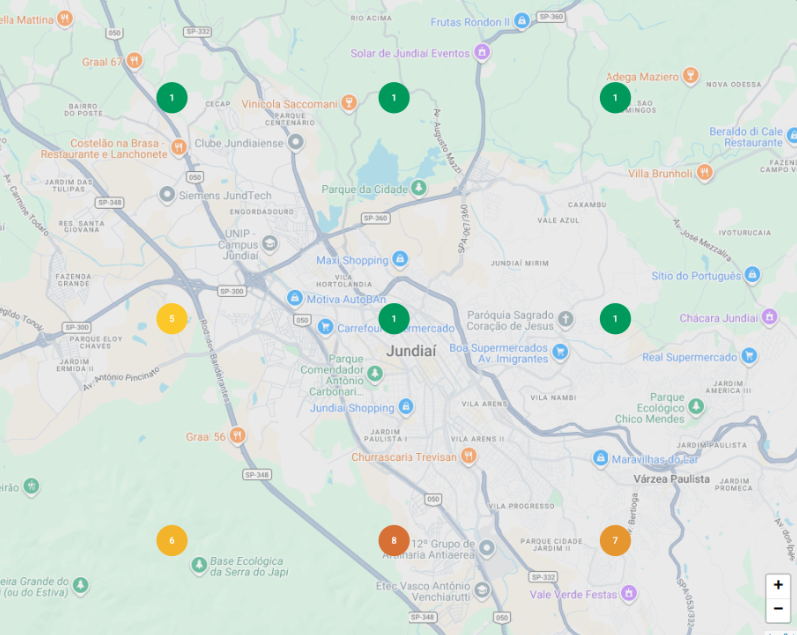This screenshot has height=635, width=797.
Task: Select the Graal 67 restaurant pin
Action: tap(134, 61)
